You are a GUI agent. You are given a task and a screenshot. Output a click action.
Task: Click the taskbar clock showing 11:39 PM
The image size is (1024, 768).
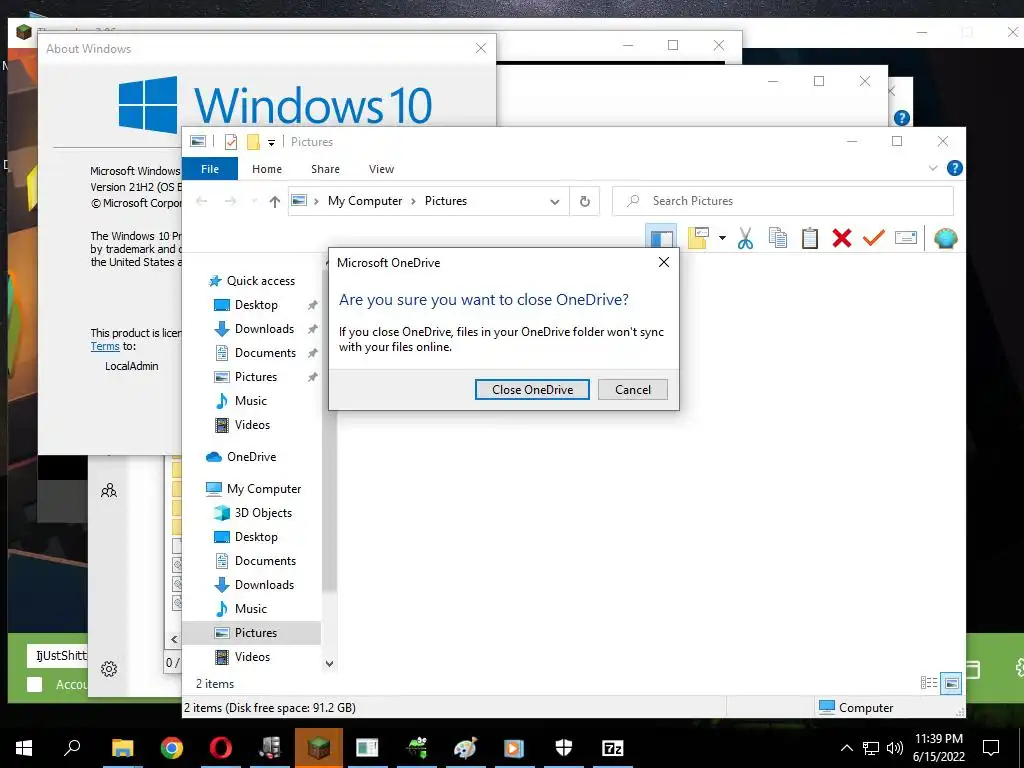point(938,747)
